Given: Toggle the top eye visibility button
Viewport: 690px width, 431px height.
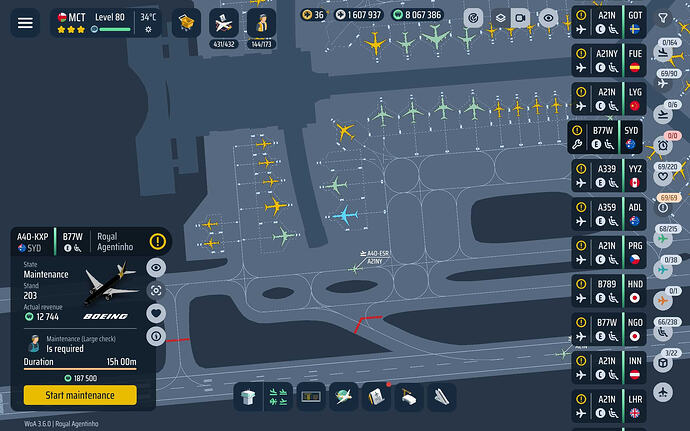Looking at the screenshot, I should click(548, 18).
